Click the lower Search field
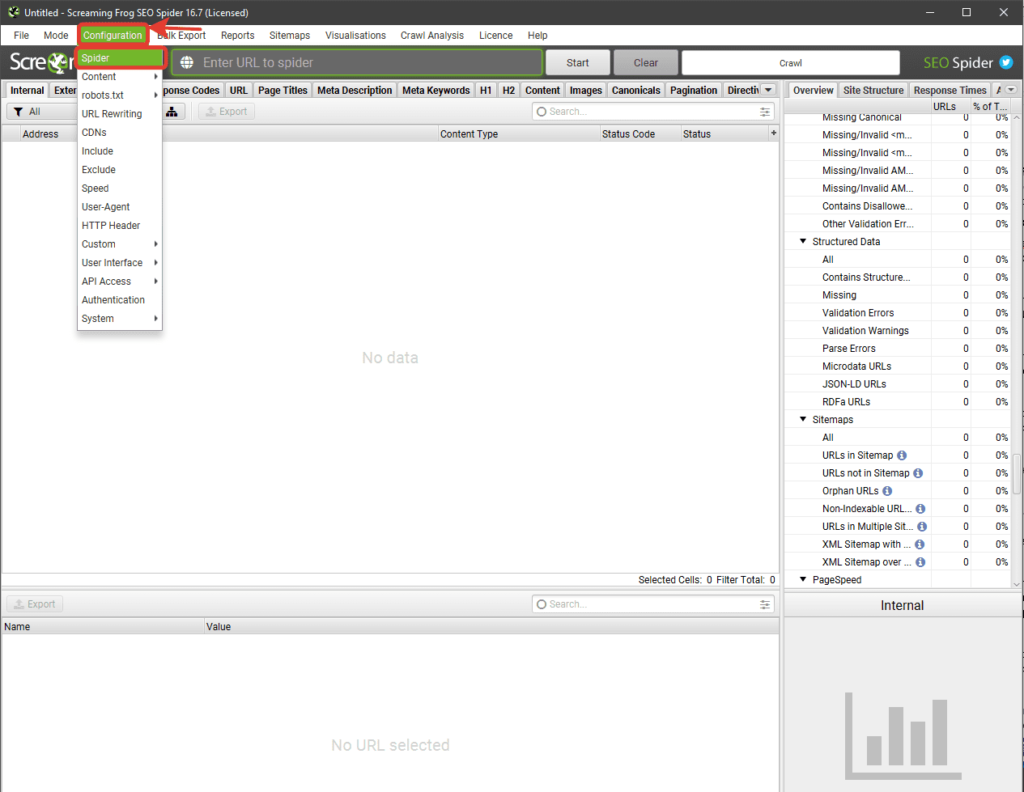Image resolution: width=1024 pixels, height=792 pixels. point(653,605)
